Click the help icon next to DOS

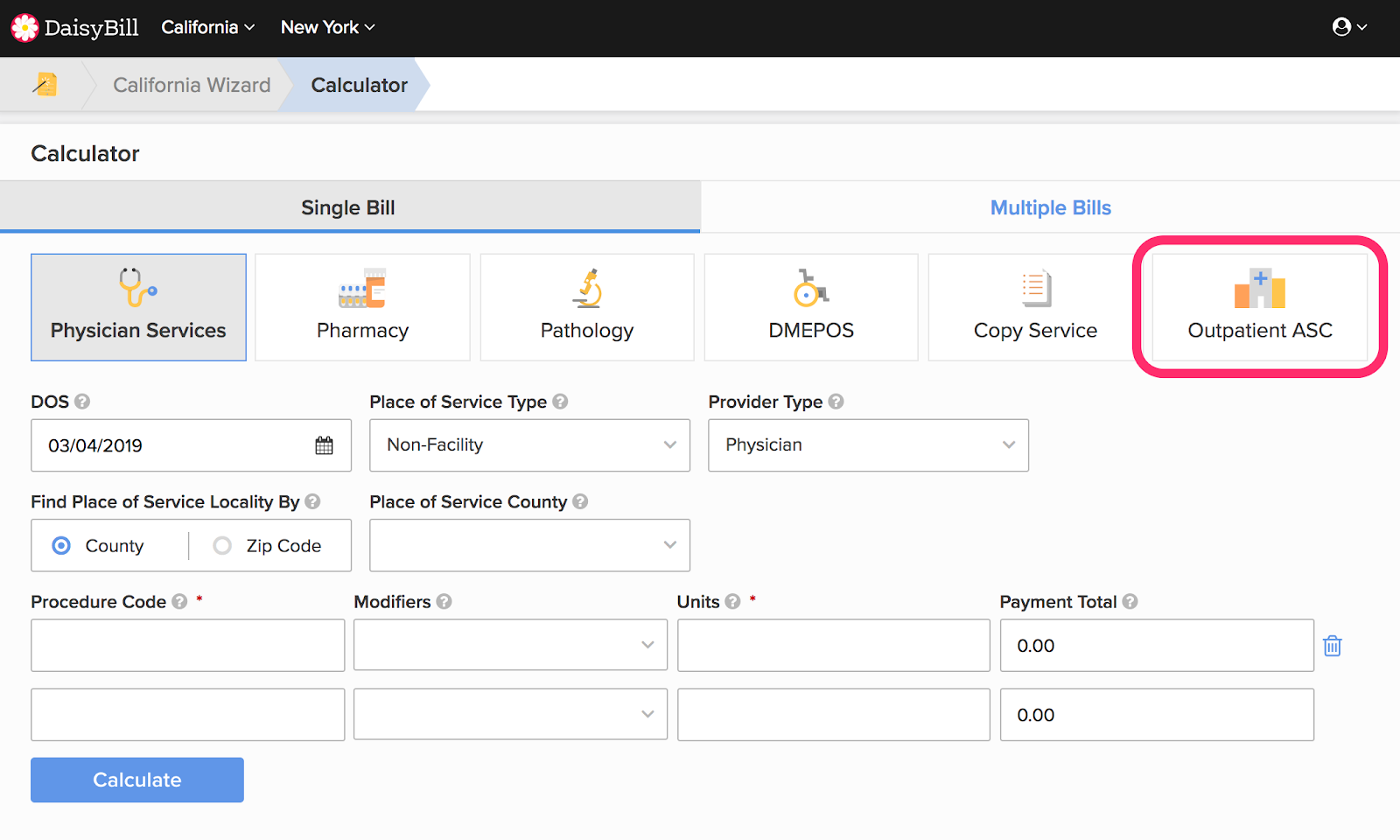click(82, 402)
